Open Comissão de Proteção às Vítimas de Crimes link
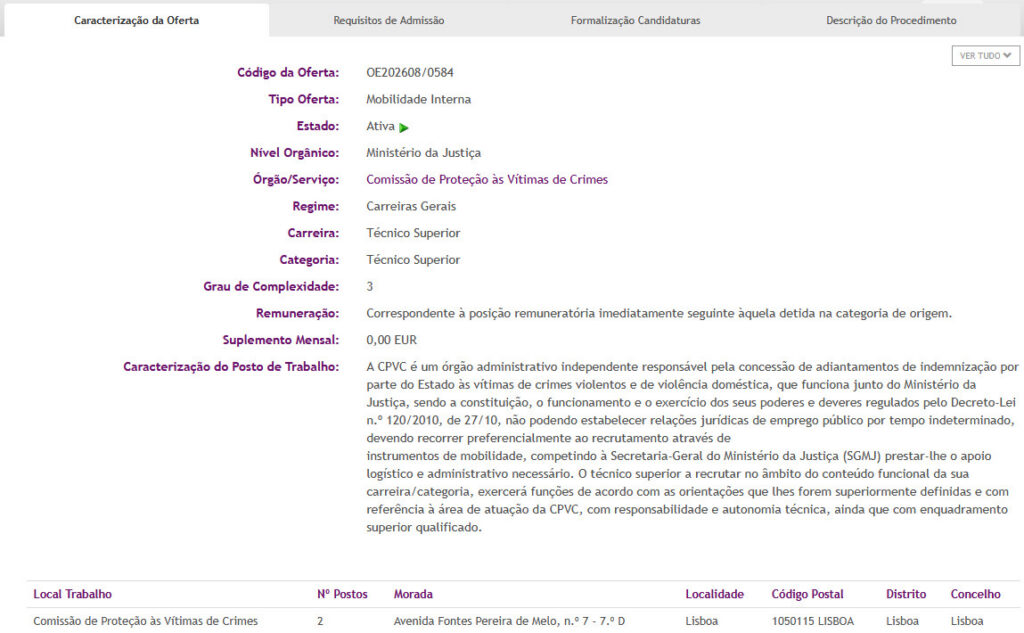 click(487, 180)
